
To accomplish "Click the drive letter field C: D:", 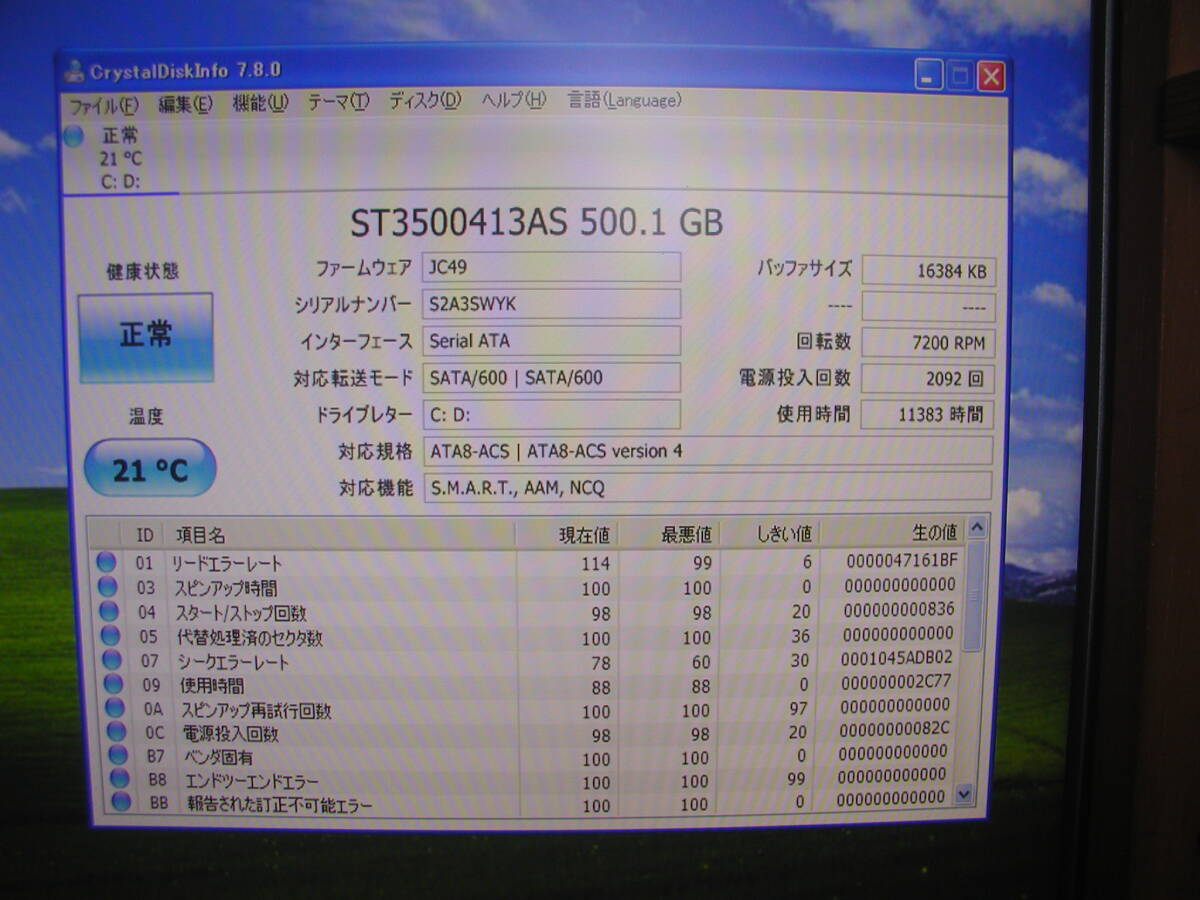I will pos(551,414).
